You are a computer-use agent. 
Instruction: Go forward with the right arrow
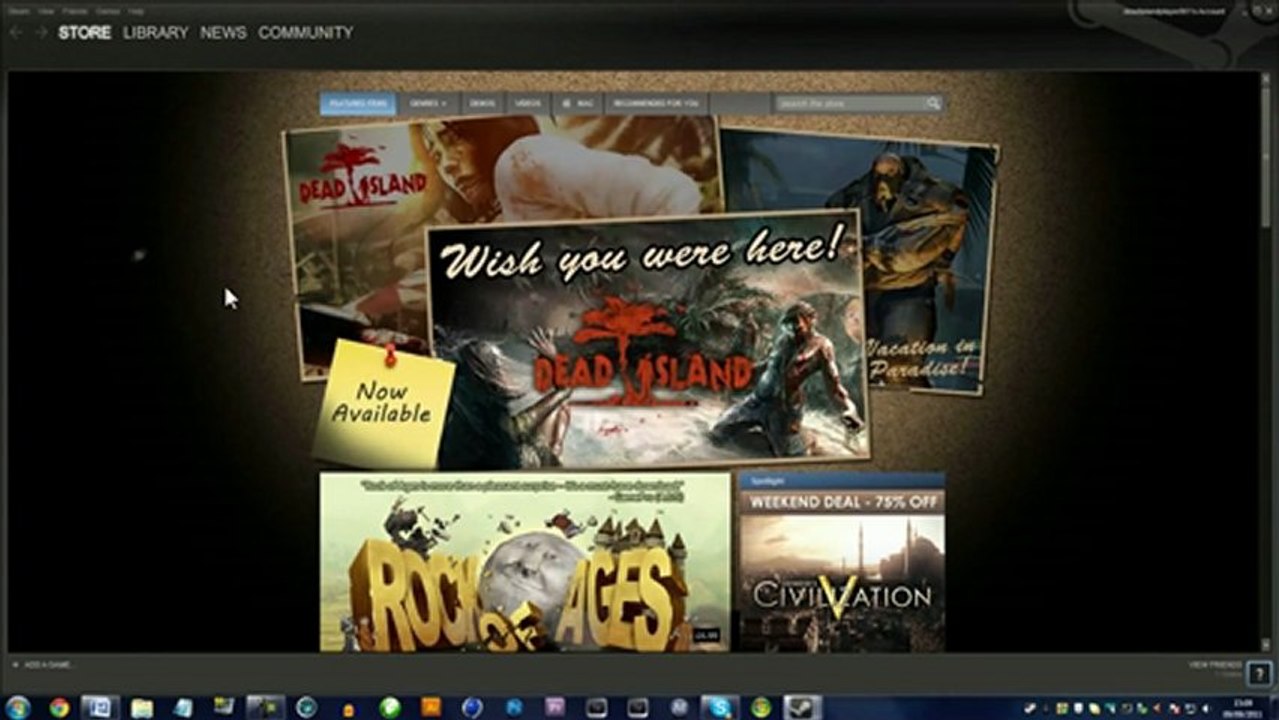pyautogui.click(x=41, y=32)
